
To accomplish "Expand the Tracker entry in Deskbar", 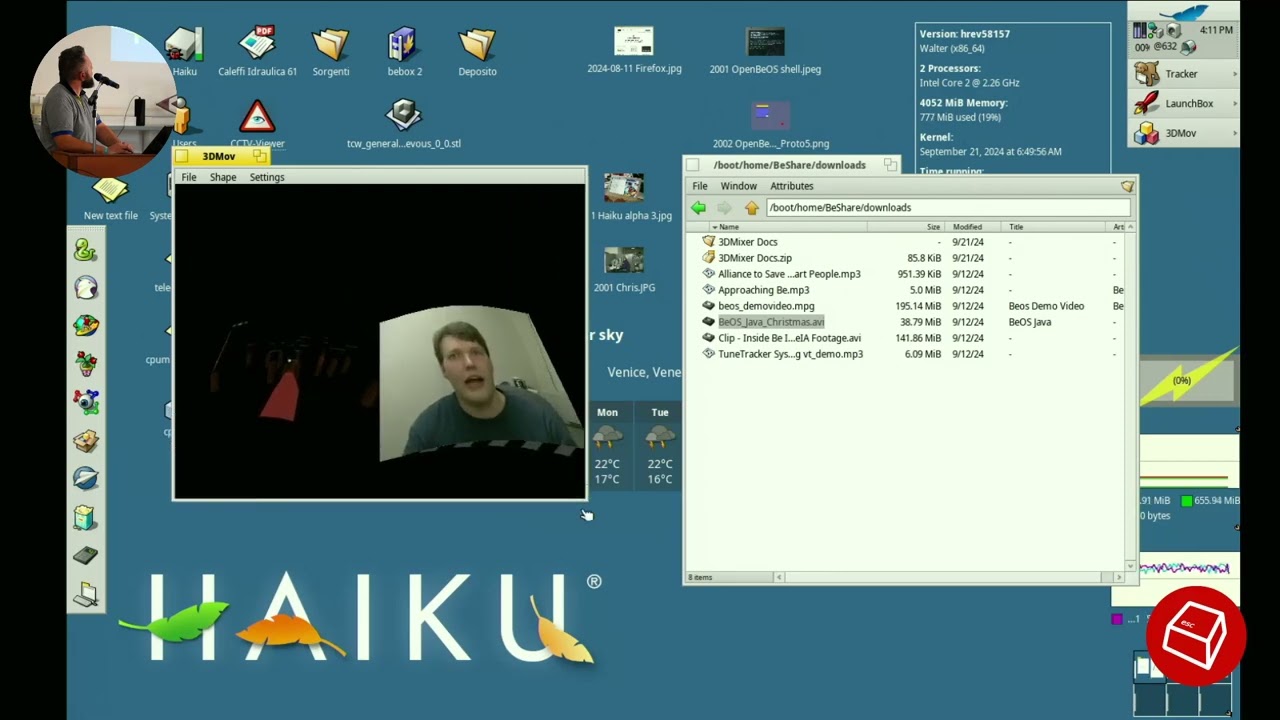I will (x=1185, y=74).
